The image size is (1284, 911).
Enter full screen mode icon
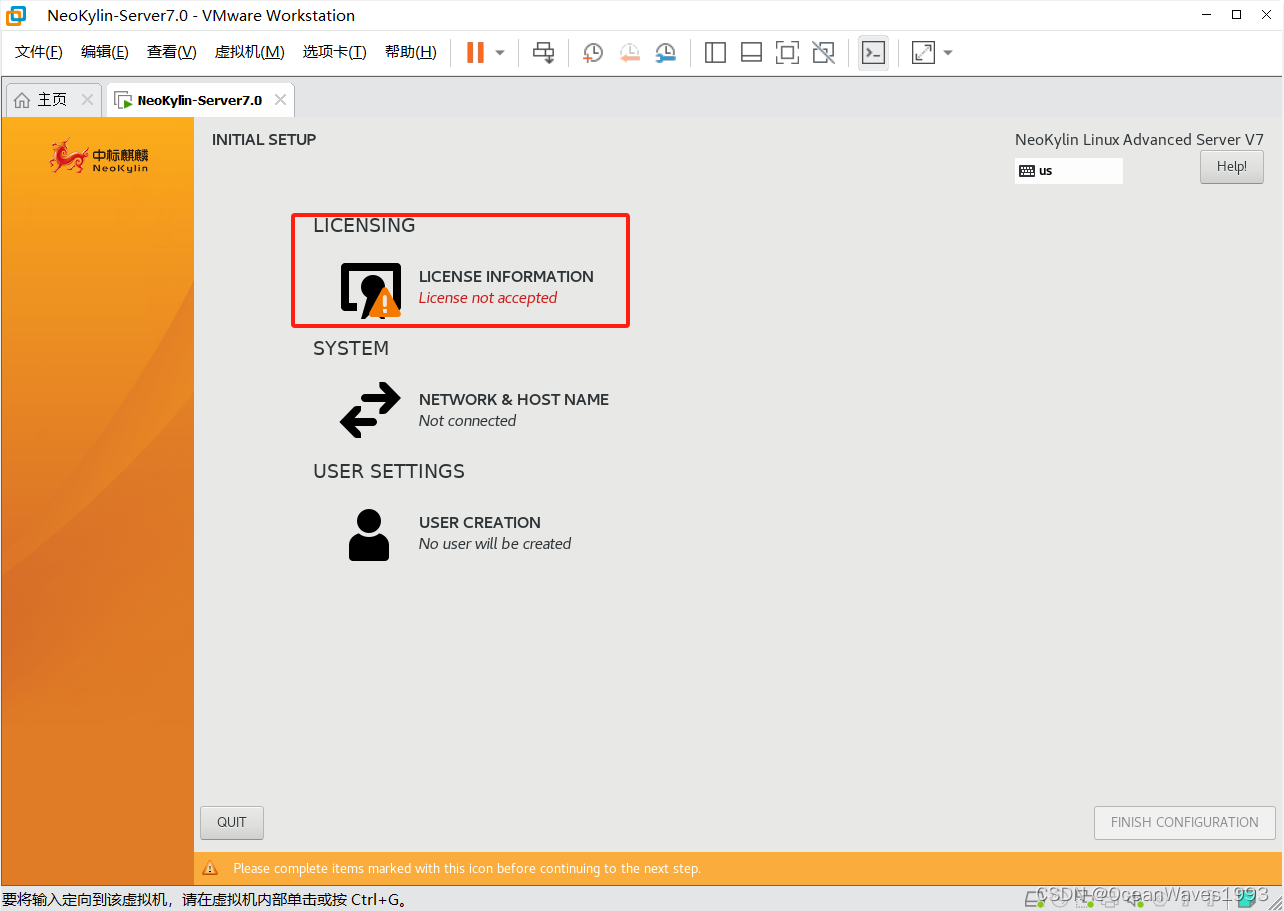787,52
